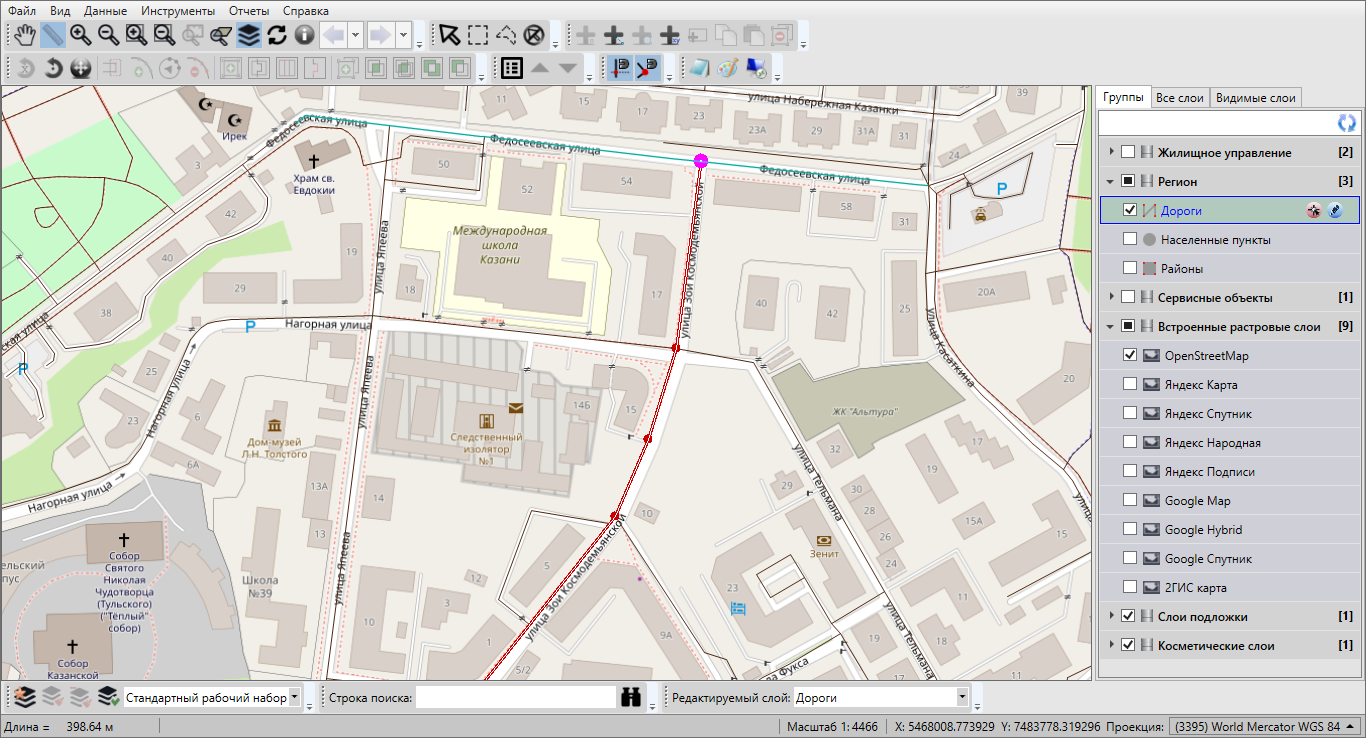
Task: Uncheck the Дороги layer checkbox
Action: [x=1130, y=210]
